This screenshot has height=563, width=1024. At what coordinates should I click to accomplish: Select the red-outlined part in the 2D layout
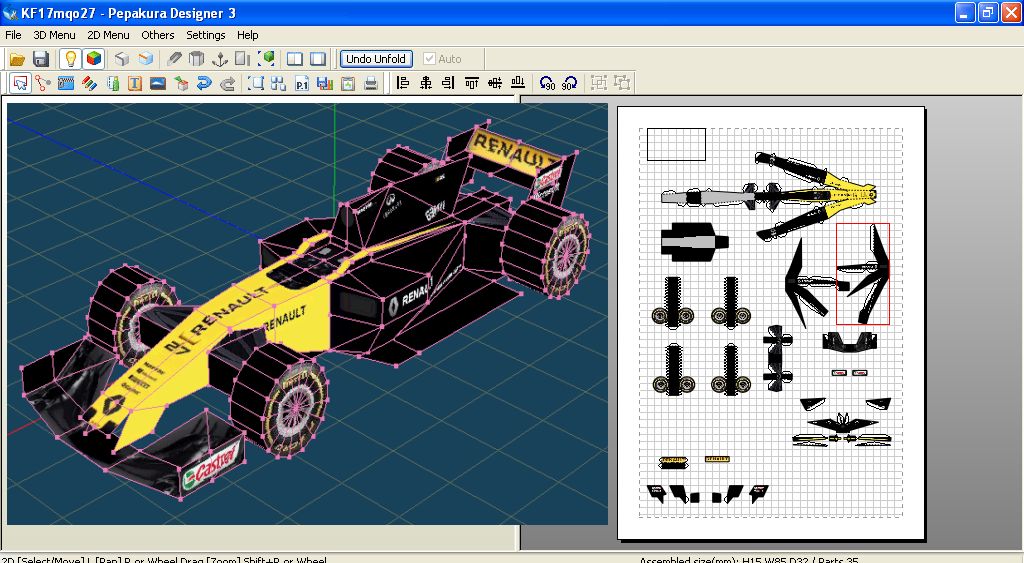point(863,274)
